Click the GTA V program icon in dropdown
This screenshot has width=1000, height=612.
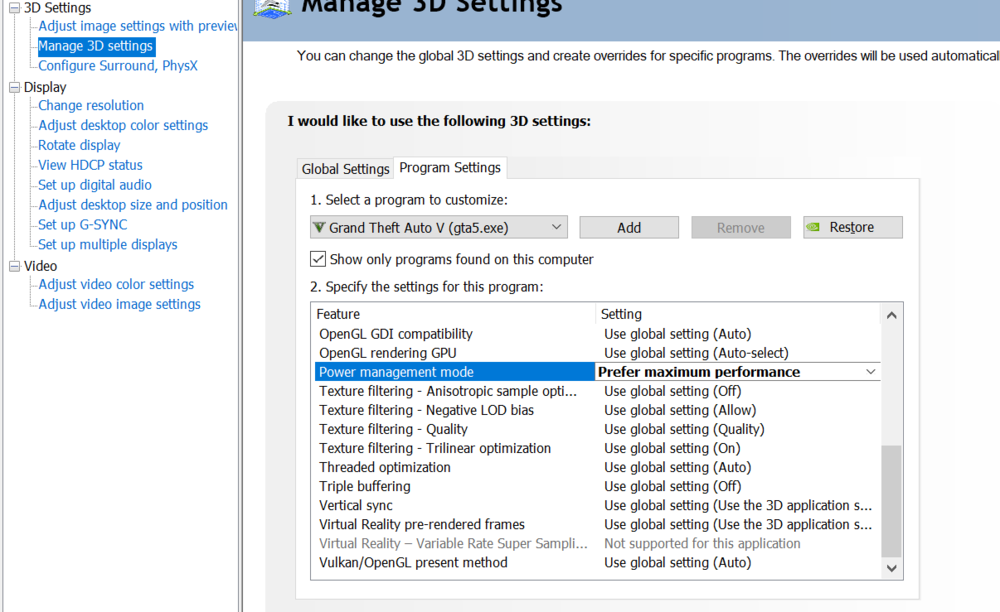pos(319,228)
